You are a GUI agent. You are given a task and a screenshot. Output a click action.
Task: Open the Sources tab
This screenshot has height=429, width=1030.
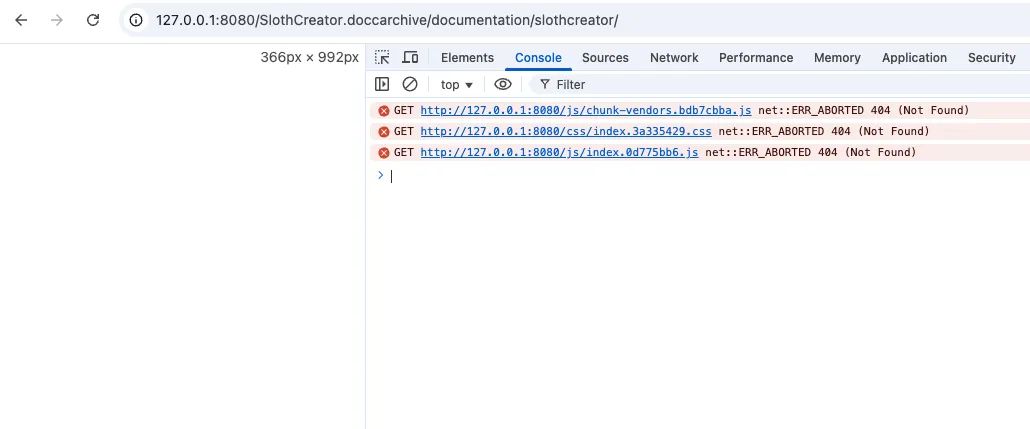[605, 58]
